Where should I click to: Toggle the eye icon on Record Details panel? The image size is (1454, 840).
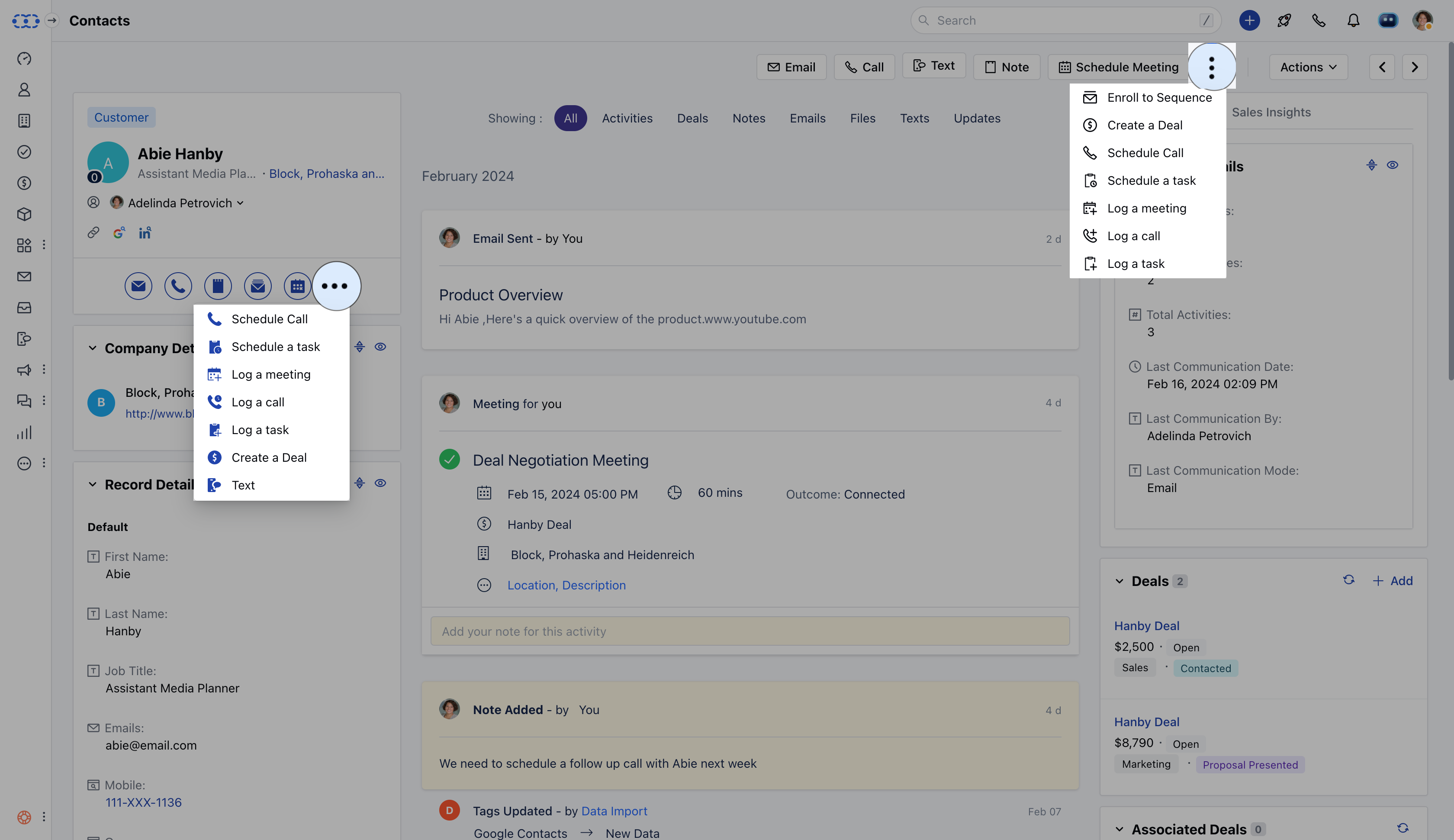(x=381, y=483)
